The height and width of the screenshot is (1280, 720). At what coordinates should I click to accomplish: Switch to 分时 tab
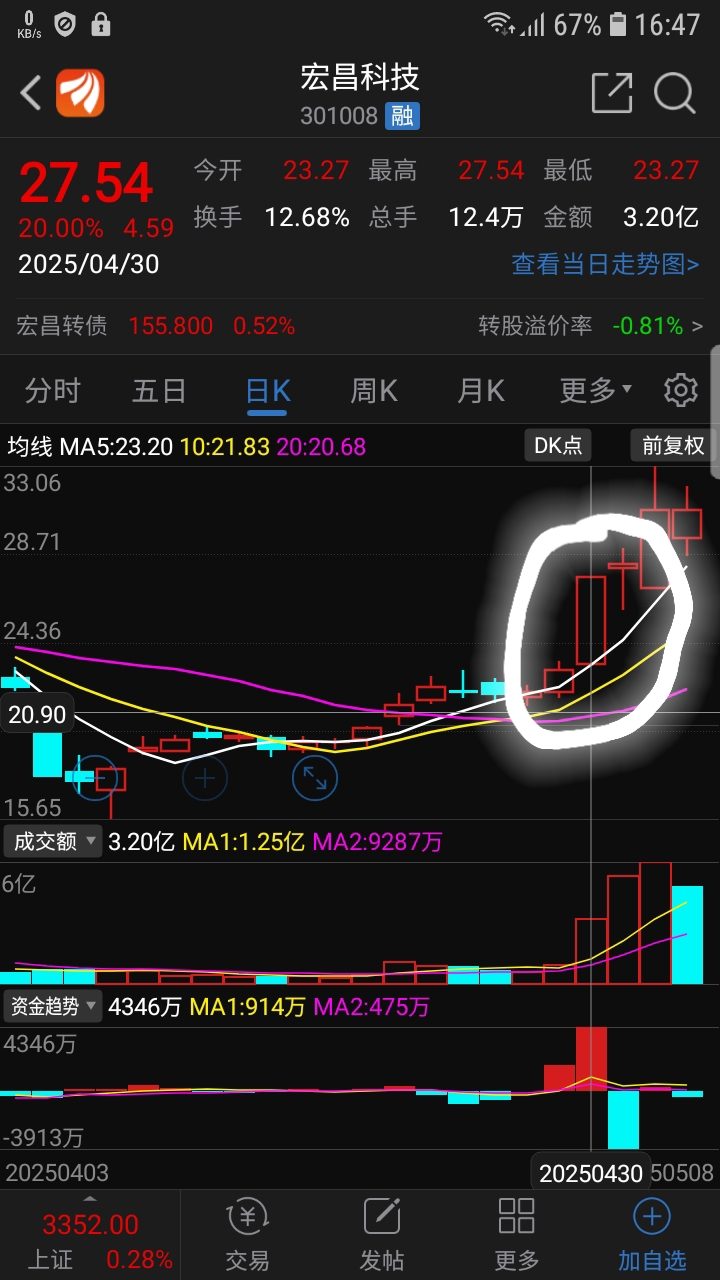[52, 390]
